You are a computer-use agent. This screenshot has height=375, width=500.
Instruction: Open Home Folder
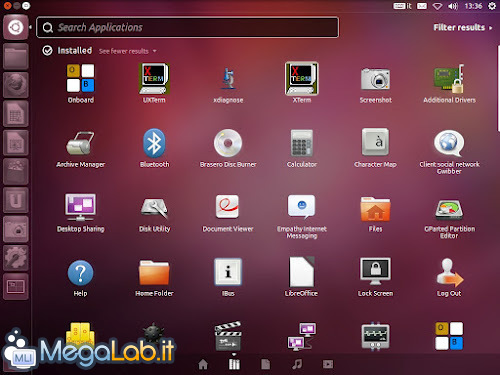click(x=154, y=278)
